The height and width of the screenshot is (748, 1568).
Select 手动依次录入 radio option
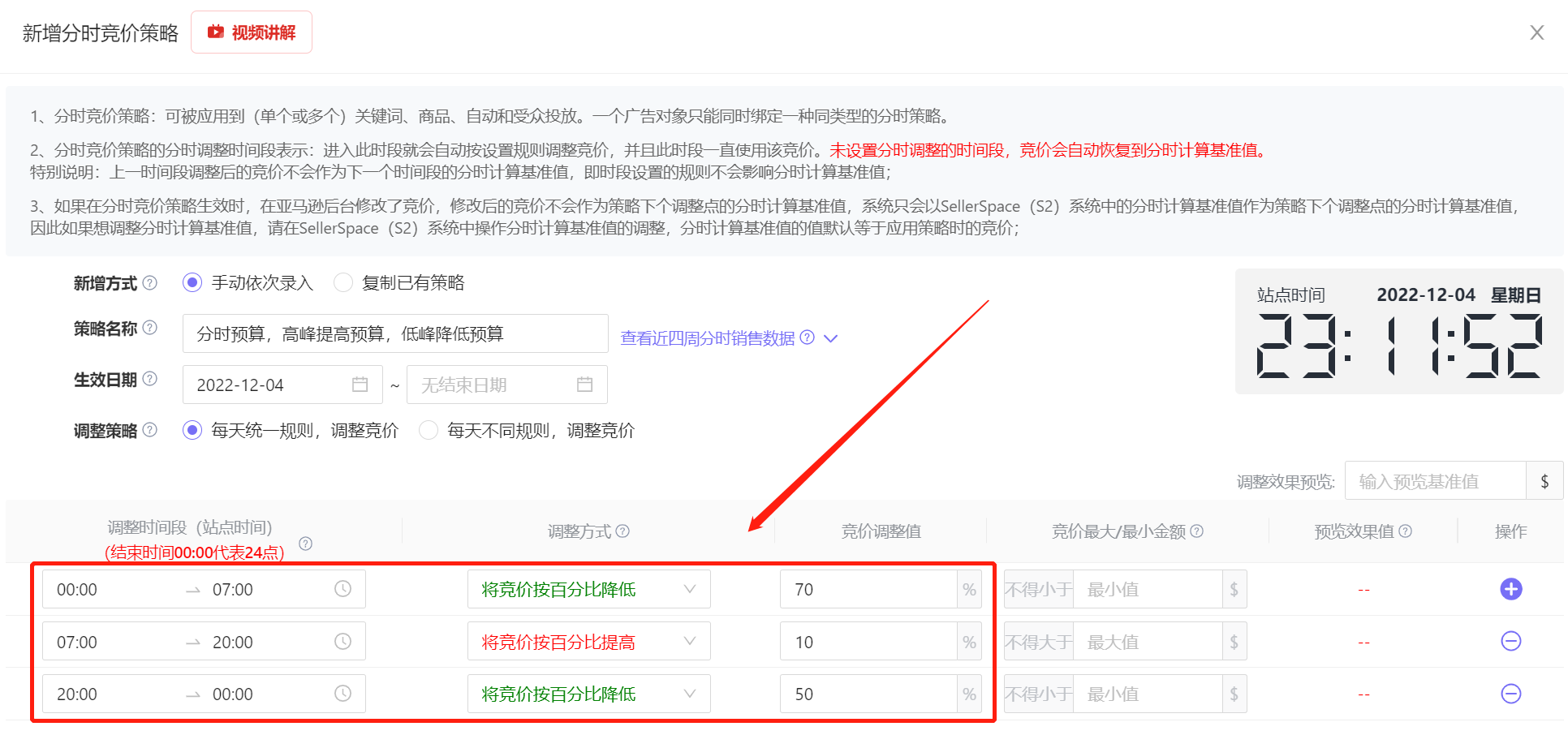coord(192,283)
